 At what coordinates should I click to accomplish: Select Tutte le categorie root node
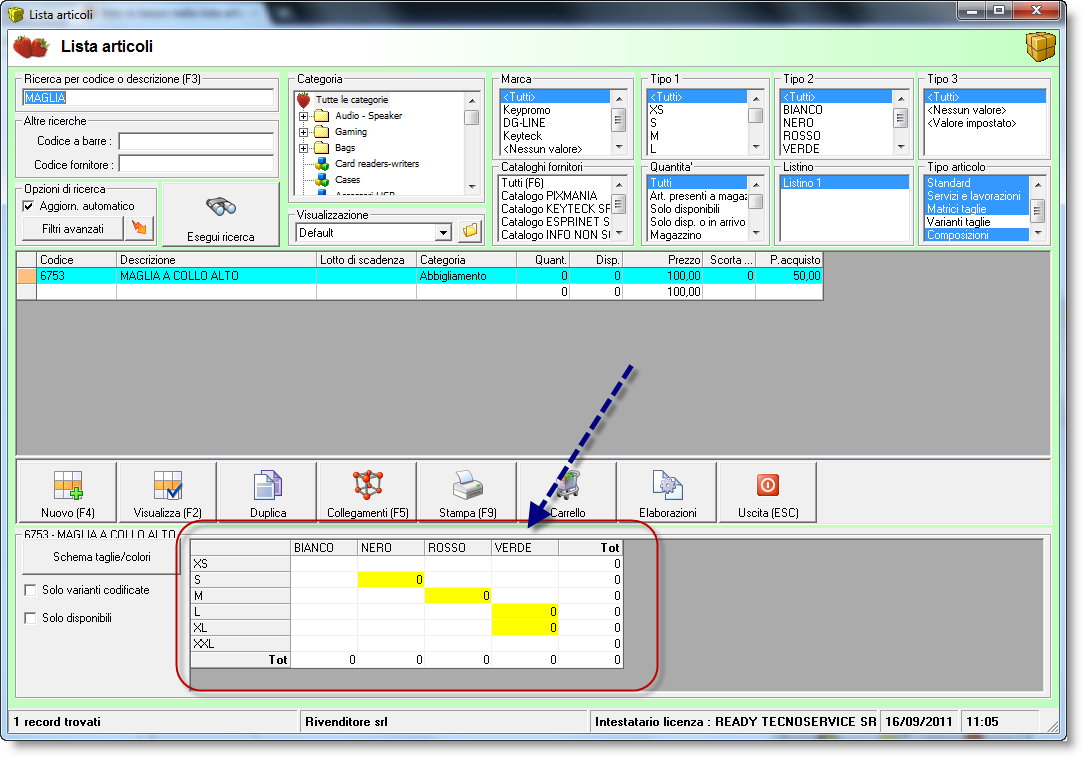[x=352, y=100]
